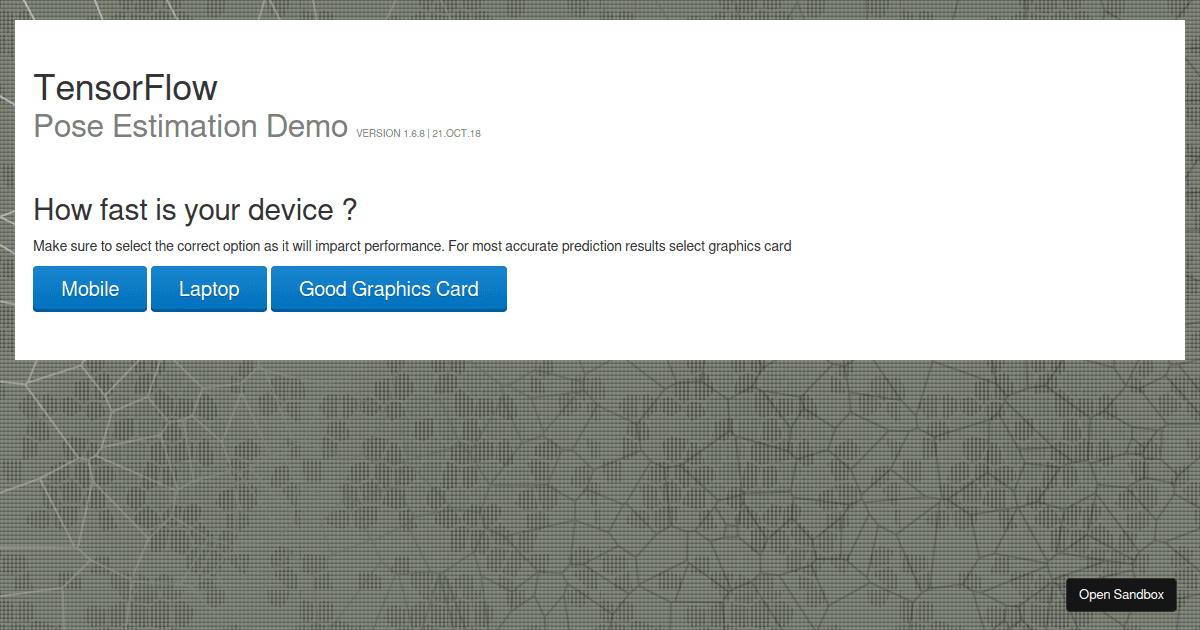Image resolution: width=1200 pixels, height=630 pixels.
Task: Choose the Laptop device option
Action: [x=209, y=289]
